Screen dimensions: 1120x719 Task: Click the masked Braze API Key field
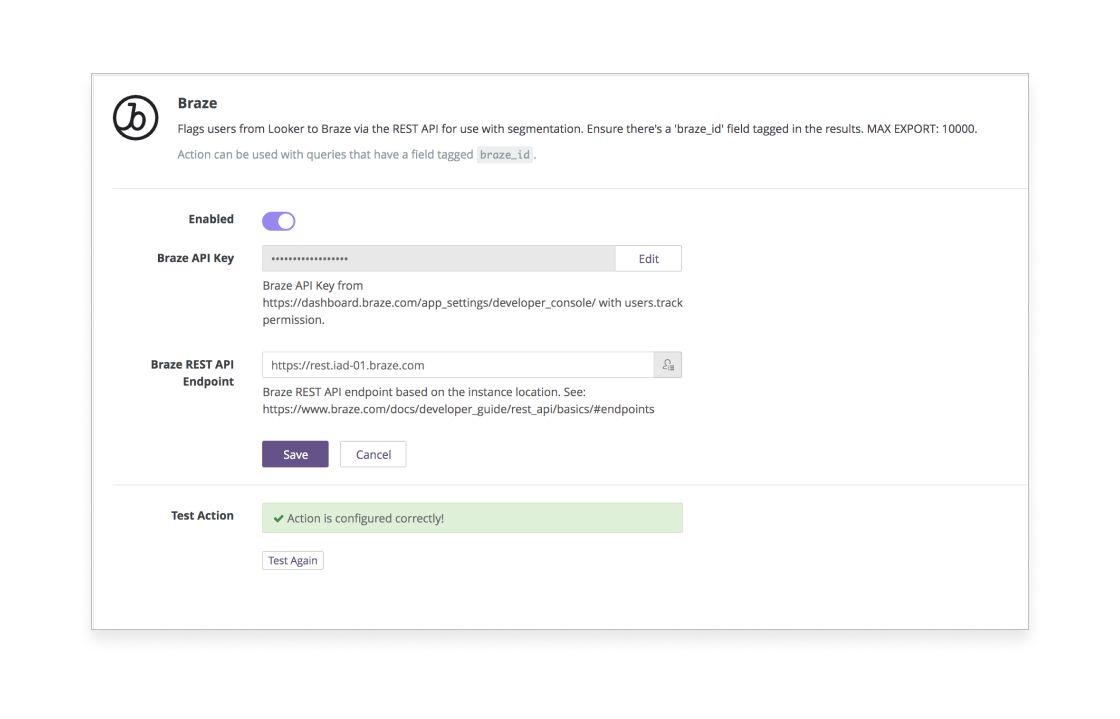(438, 259)
